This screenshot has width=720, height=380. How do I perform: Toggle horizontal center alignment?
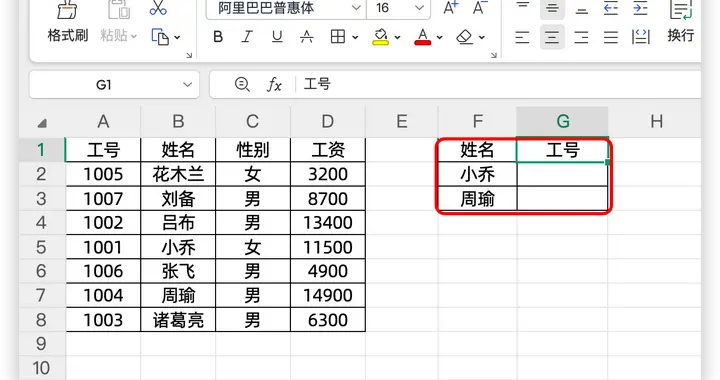point(552,37)
